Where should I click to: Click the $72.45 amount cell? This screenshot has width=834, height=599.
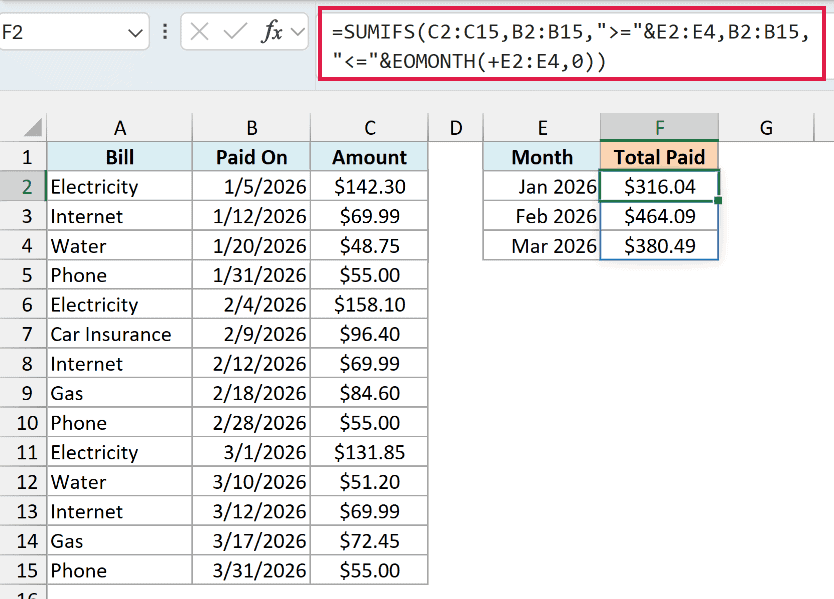click(370, 540)
